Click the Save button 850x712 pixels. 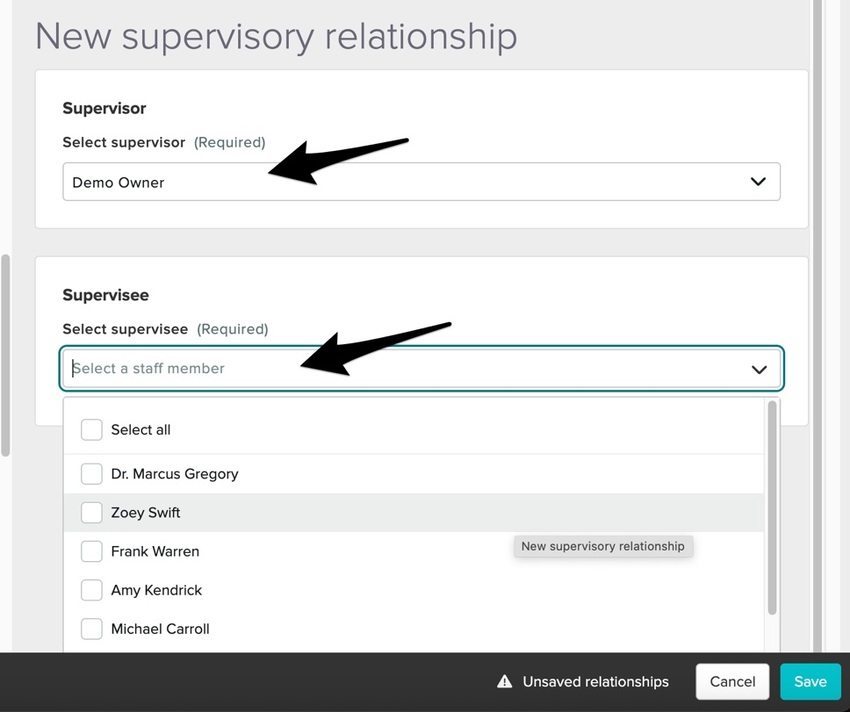tap(810, 682)
